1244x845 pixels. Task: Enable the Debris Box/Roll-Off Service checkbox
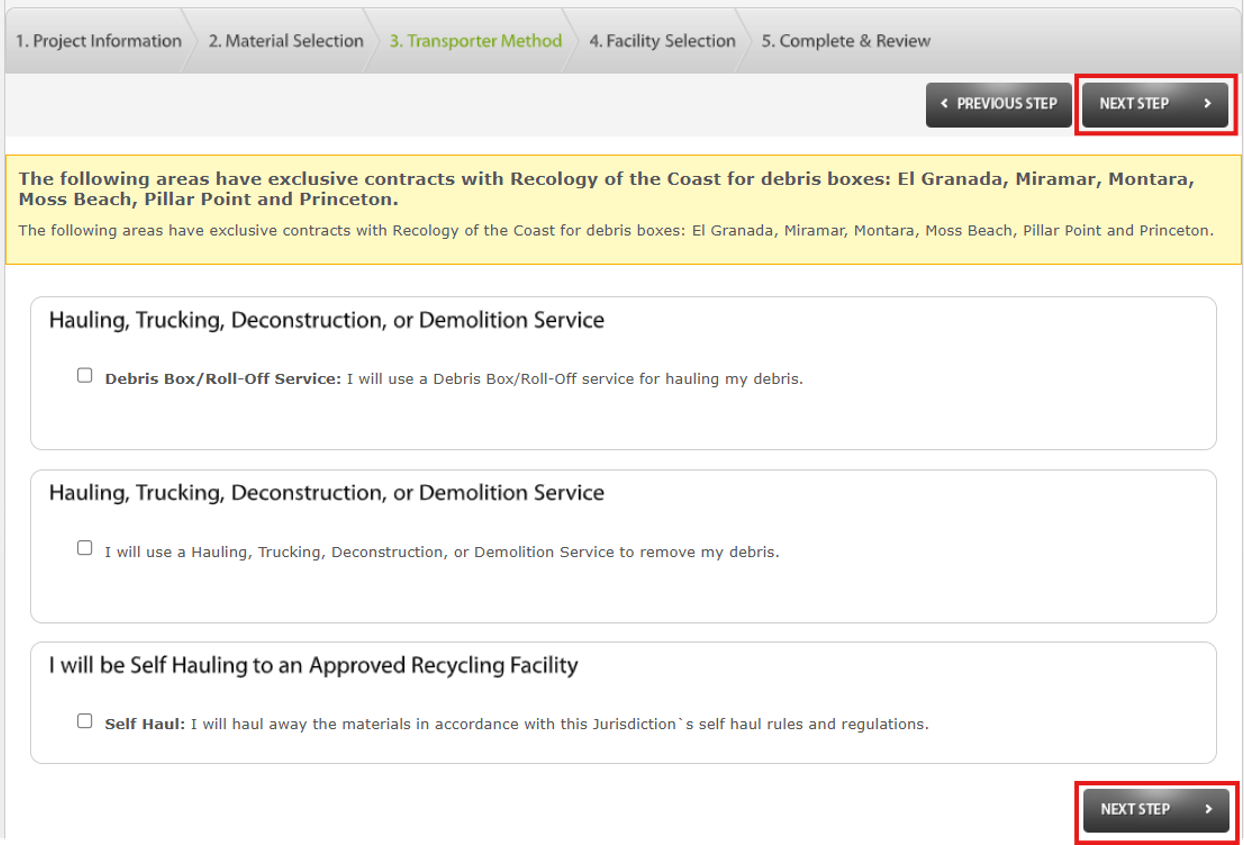point(85,376)
